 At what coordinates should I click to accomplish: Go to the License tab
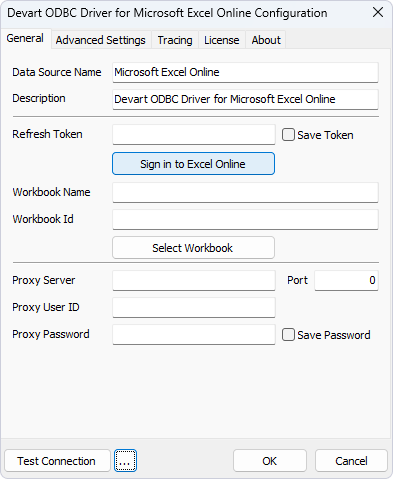pos(222,40)
